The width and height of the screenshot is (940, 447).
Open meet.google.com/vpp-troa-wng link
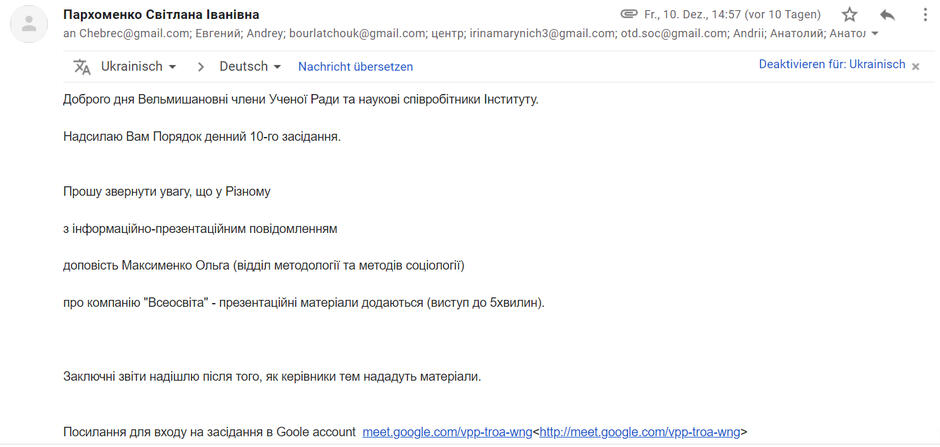click(447, 431)
